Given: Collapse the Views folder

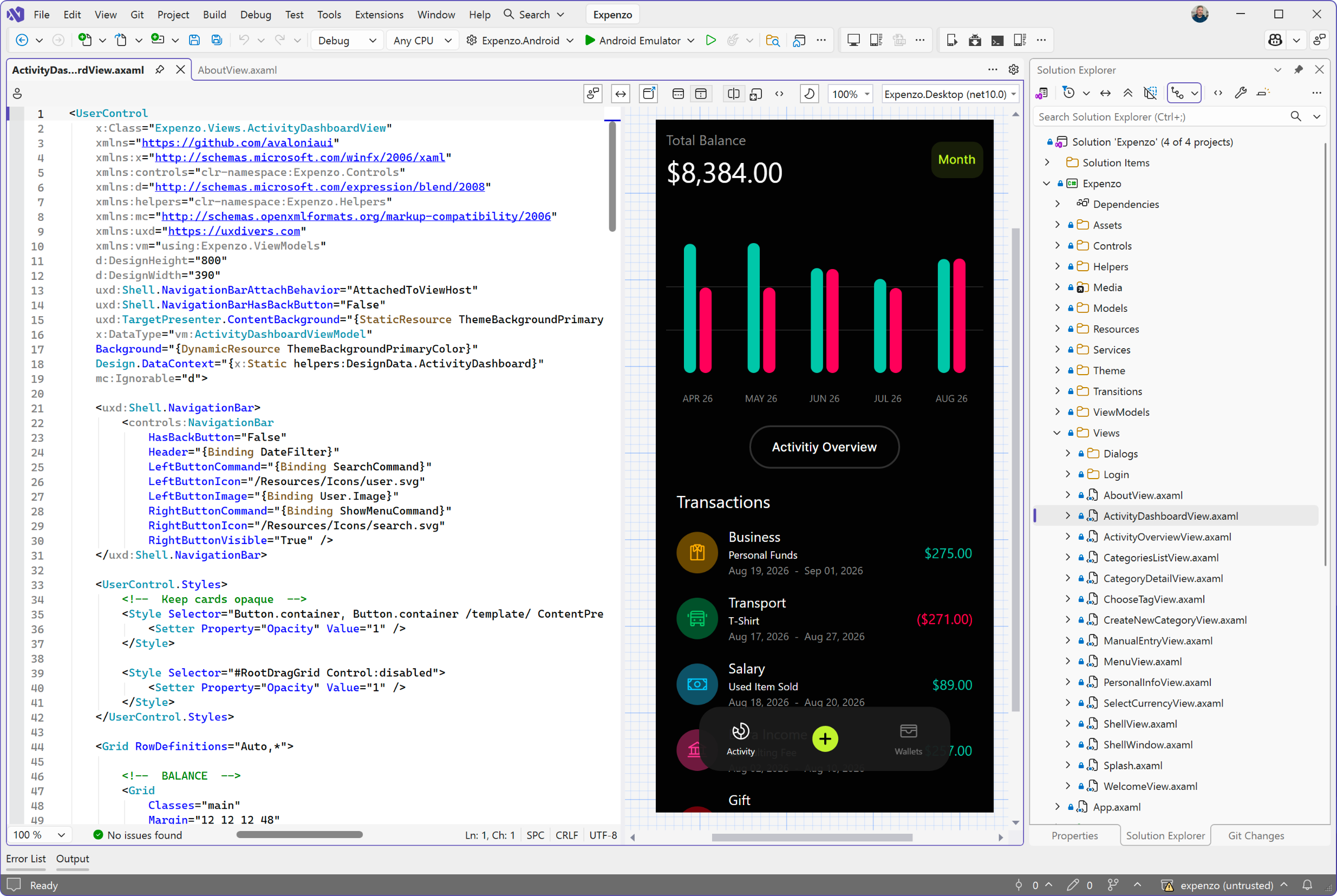Looking at the screenshot, I should (1057, 433).
